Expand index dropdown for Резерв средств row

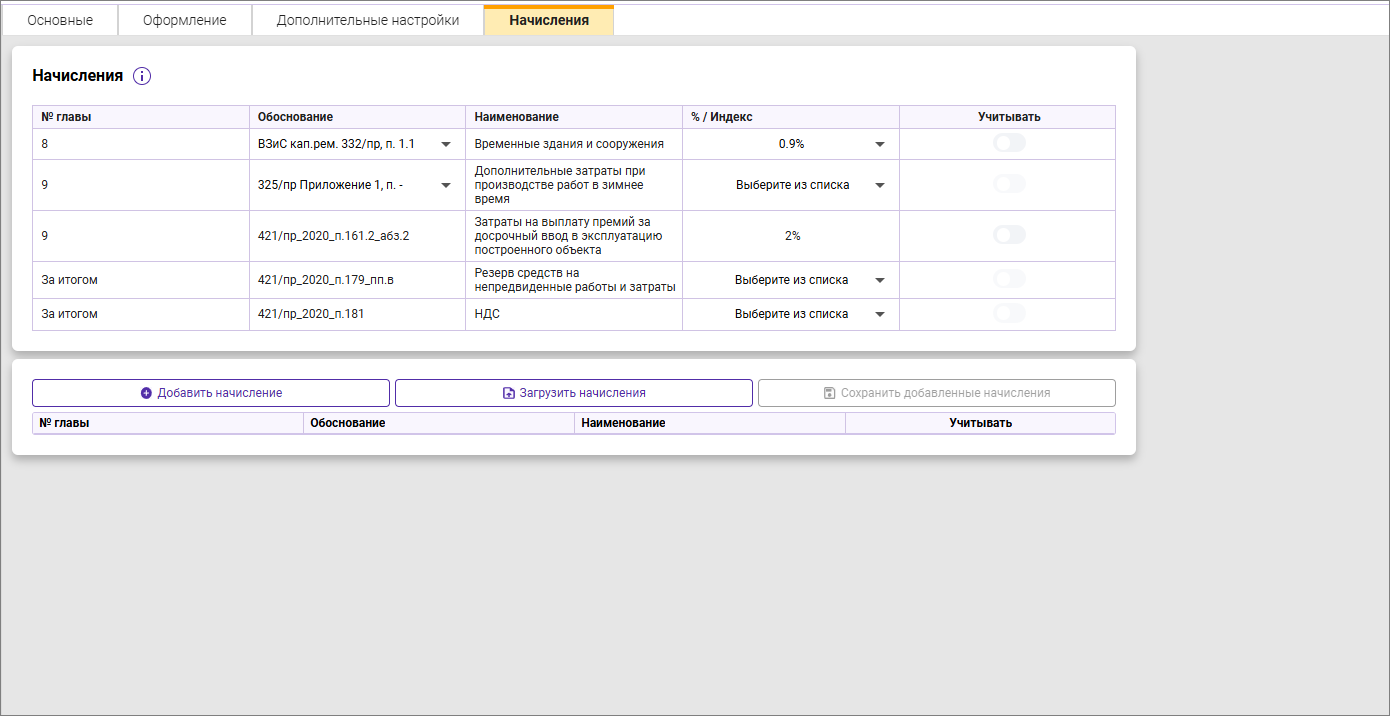point(880,280)
